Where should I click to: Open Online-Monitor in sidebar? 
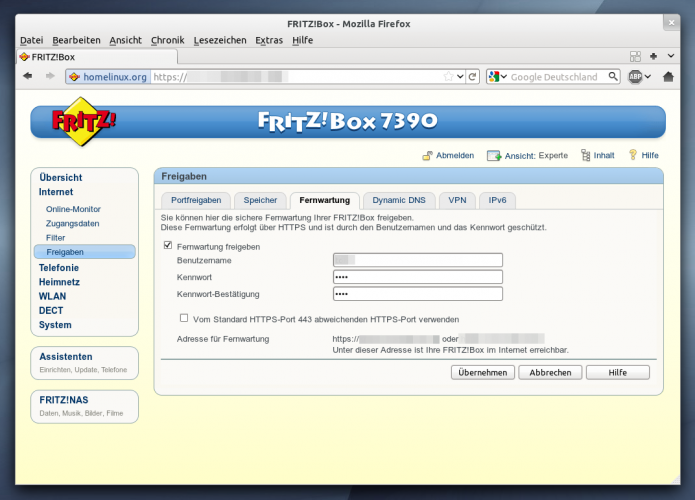pyautogui.click(x=73, y=209)
